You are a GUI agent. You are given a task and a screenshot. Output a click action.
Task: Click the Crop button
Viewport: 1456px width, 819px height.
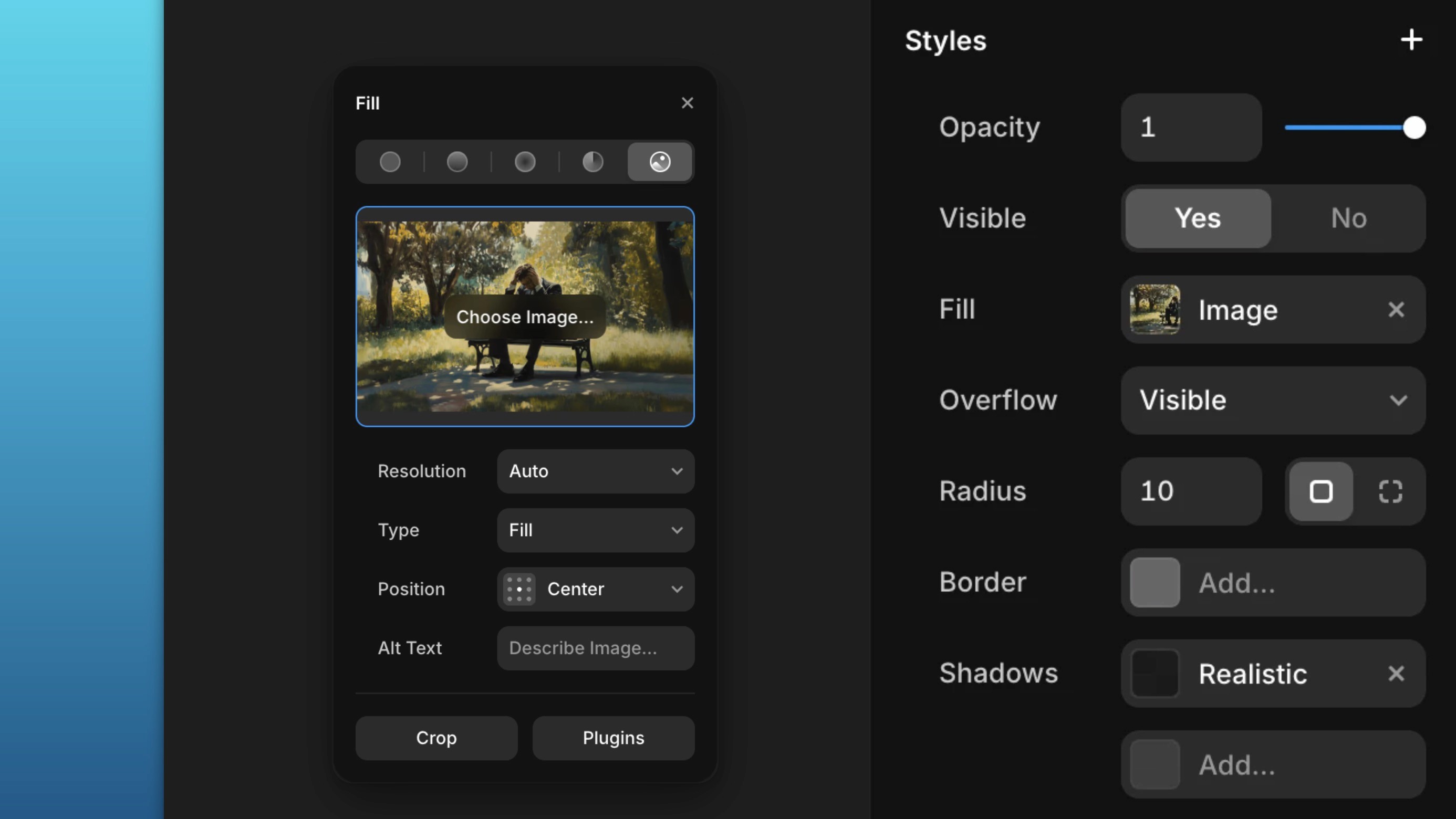pyautogui.click(x=436, y=738)
